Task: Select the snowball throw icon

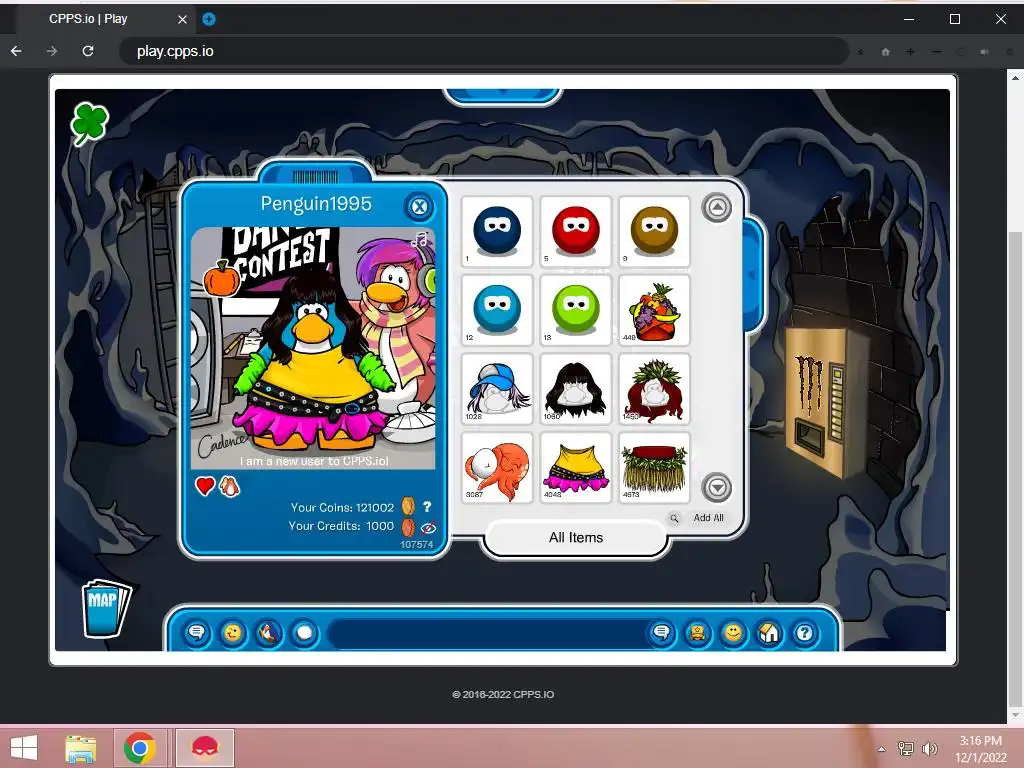Action: click(304, 633)
